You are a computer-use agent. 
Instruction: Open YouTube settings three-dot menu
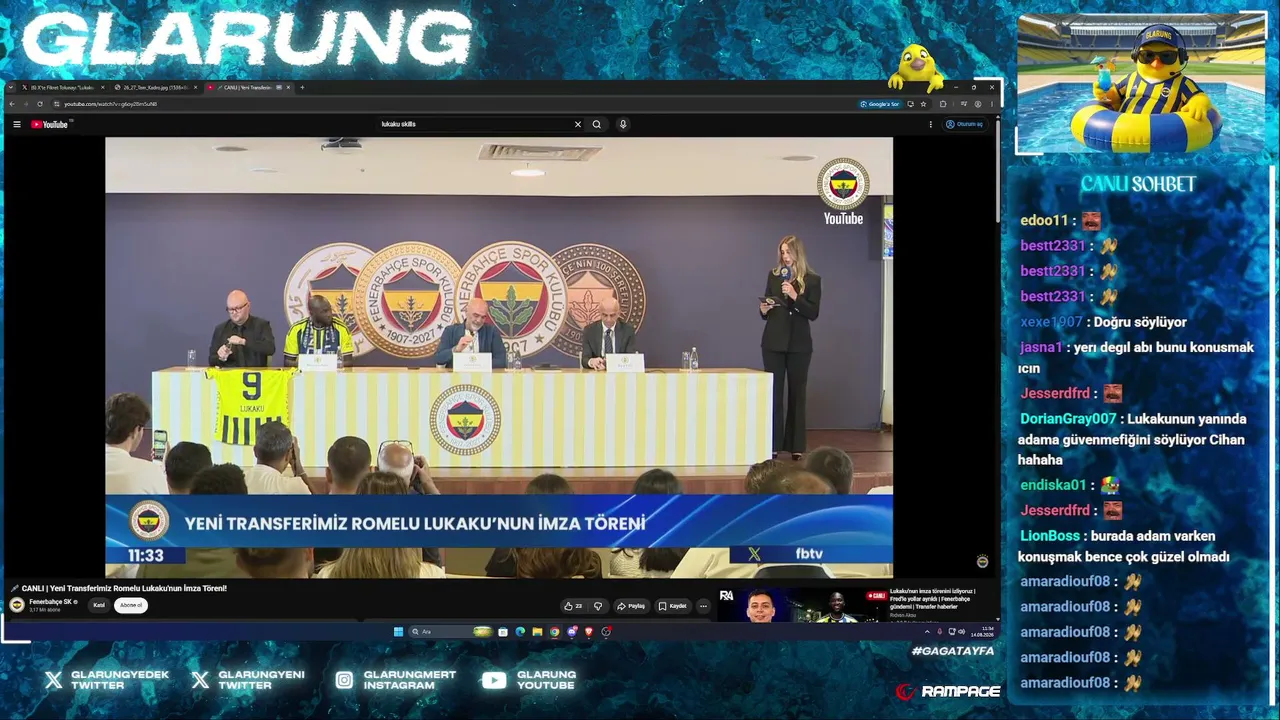click(x=931, y=124)
